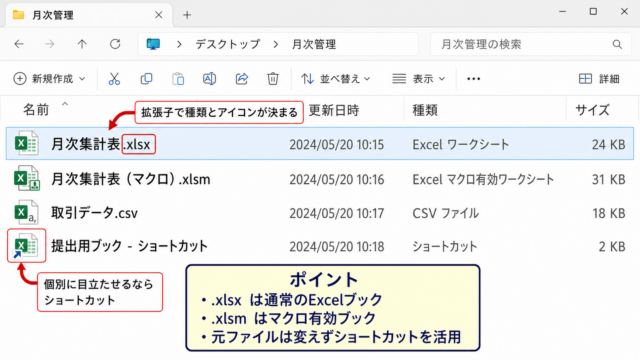Click the type Excel ワークシート
Image resolution: width=640 pixels, height=360 pixels.
pyautogui.click(x=461, y=144)
